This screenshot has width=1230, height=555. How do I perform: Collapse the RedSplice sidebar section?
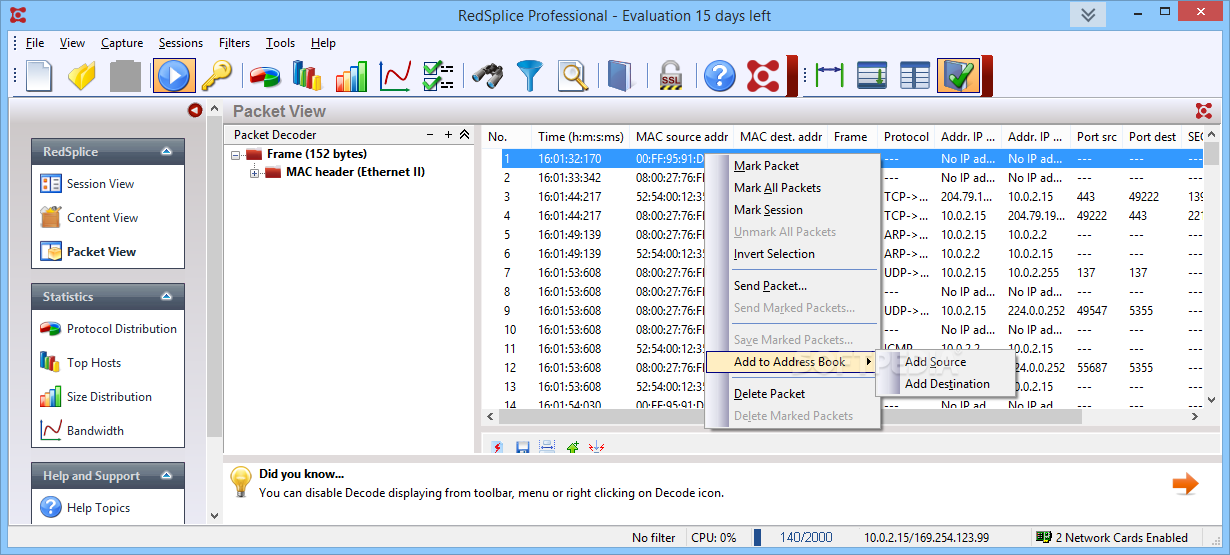coord(166,152)
